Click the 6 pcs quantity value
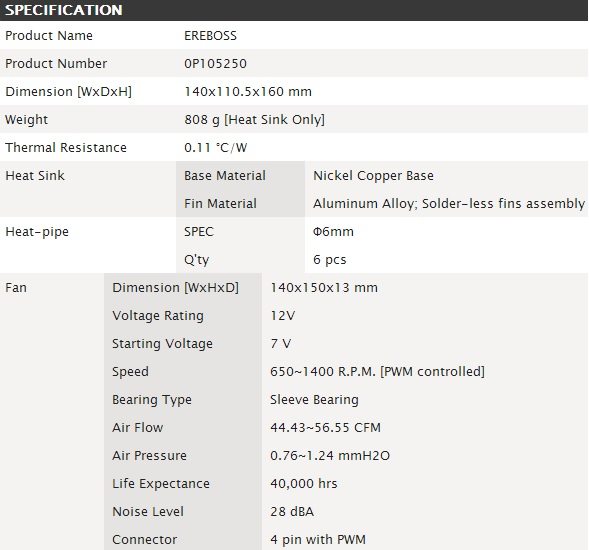Image resolution: width=589 pixels, height=550 pixels. pos(329,260)
